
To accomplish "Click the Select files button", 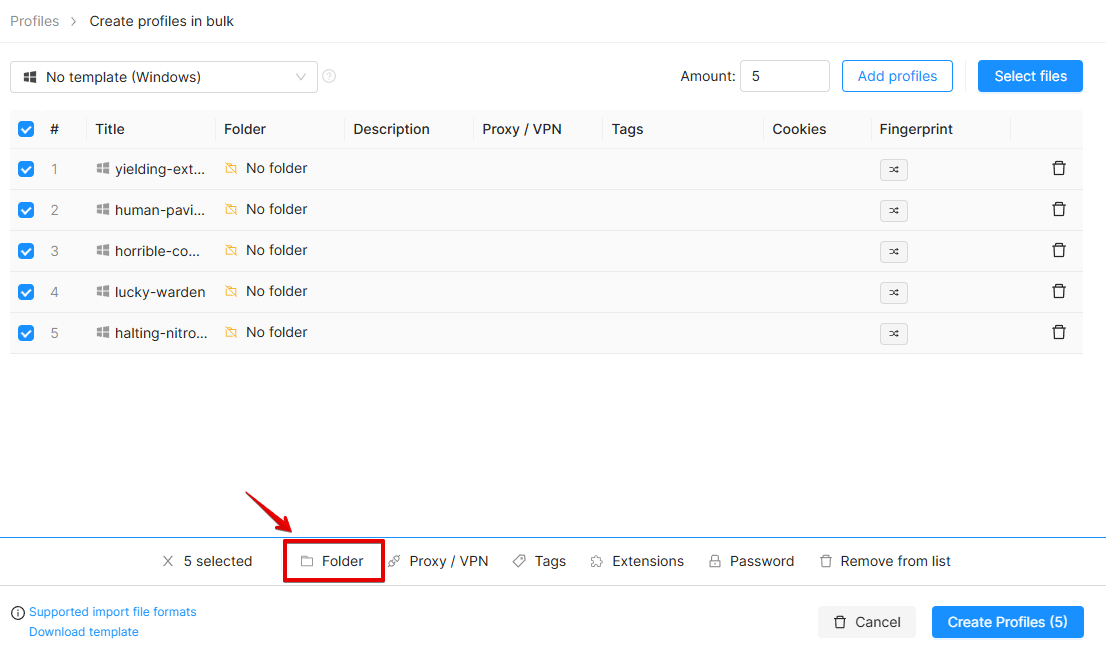I will pyautogui.click(x=1030, y=76).
